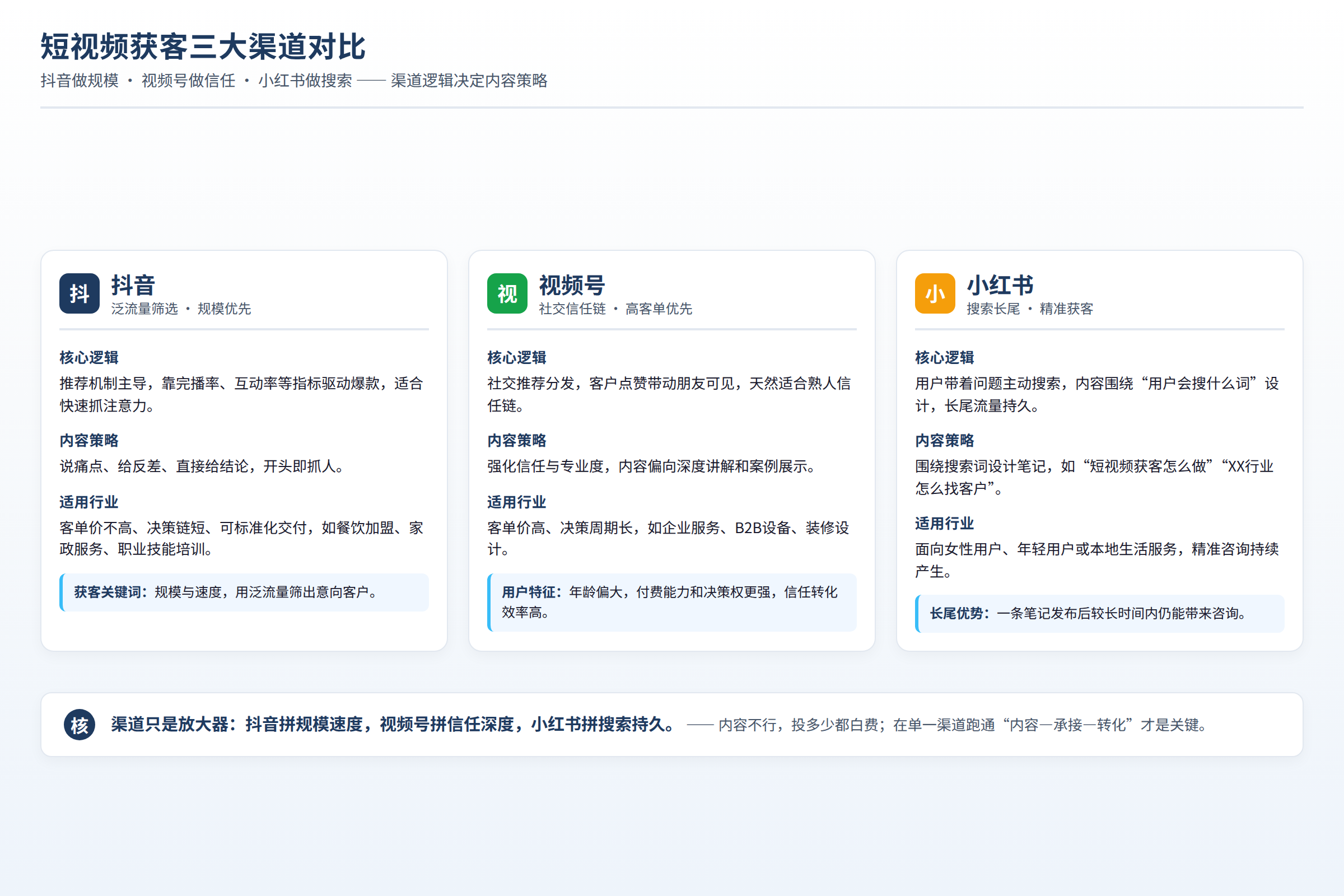Click 核心逻辑 label in 视频号 card
This screenshot has height=896, width=1344.
pos(516,358)
